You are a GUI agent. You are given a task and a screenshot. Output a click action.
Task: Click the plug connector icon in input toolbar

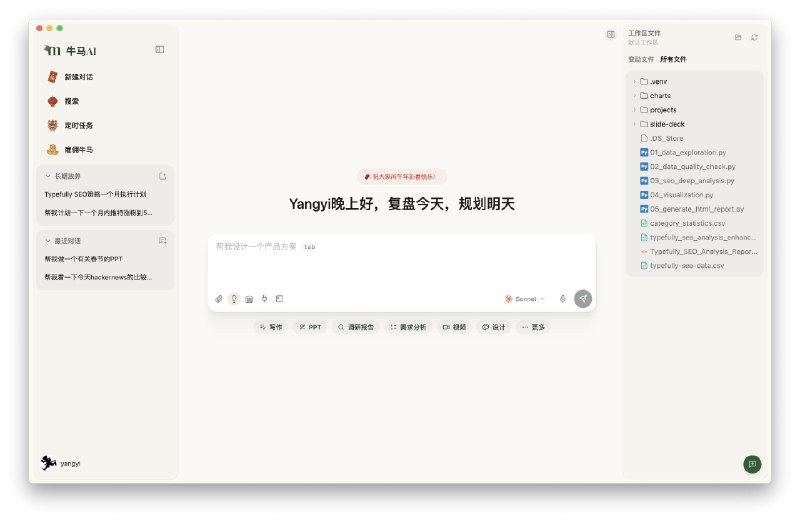tap(264, 299)
